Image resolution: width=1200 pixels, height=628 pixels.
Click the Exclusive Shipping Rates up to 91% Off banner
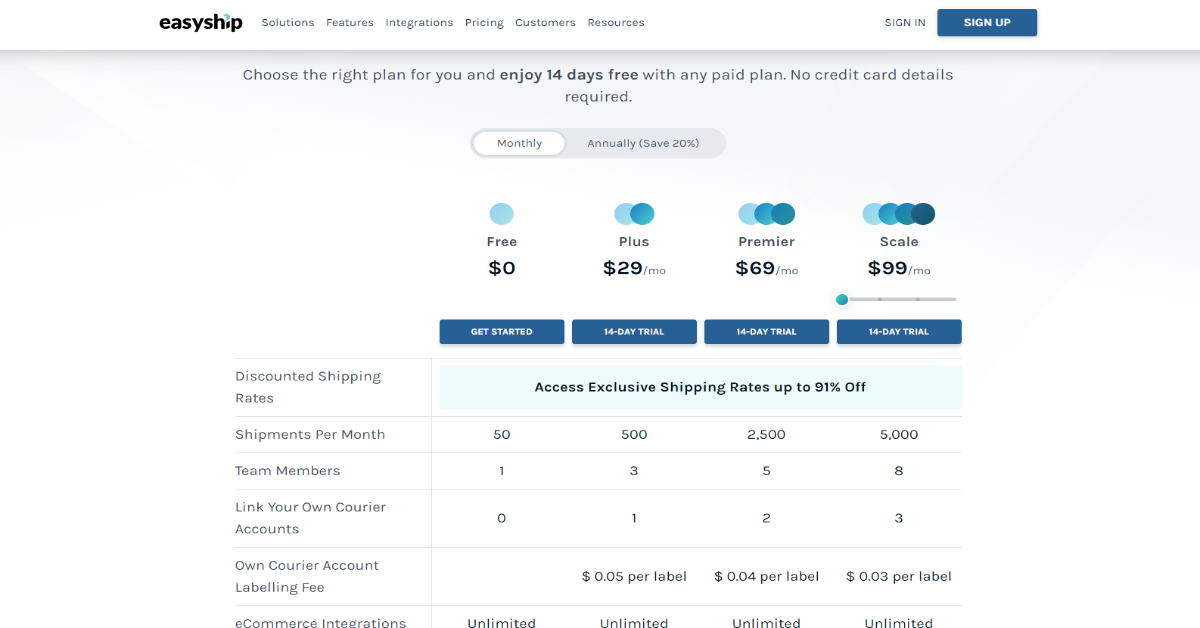(x=701, y=387)
